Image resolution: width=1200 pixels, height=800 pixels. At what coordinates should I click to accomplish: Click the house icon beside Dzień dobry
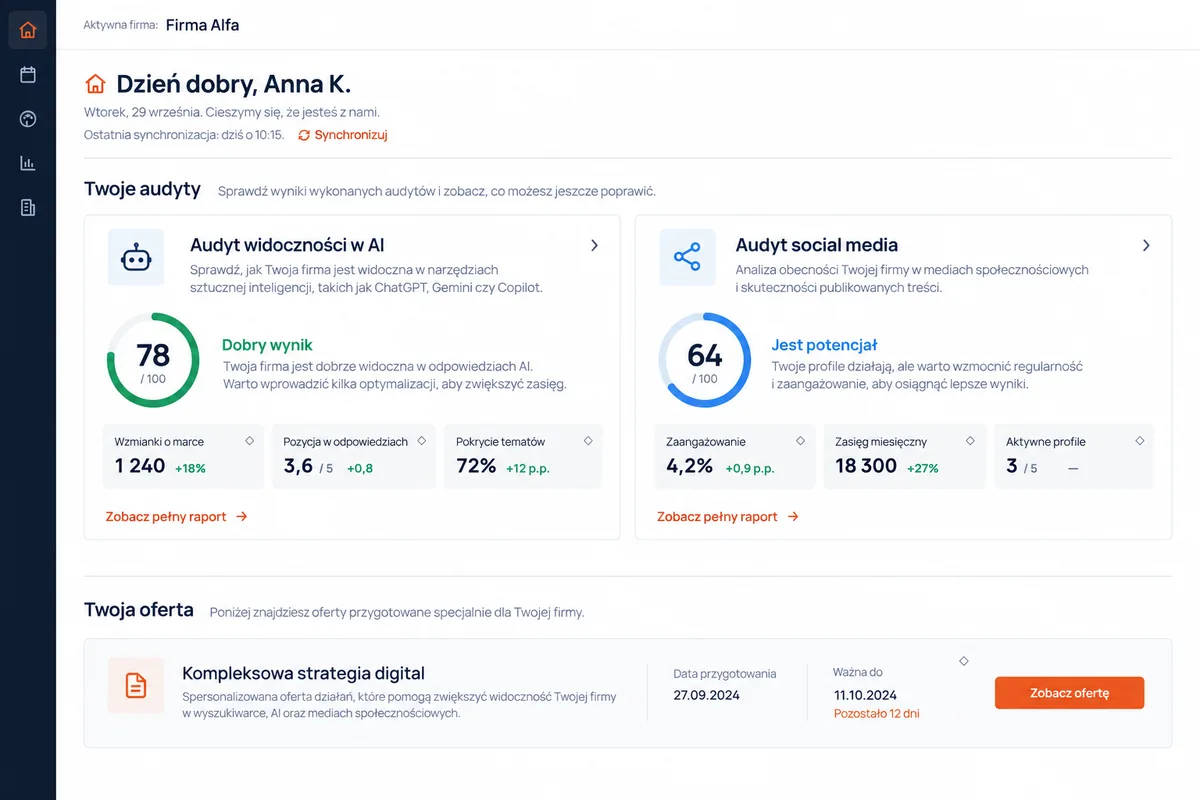[96, 83]
